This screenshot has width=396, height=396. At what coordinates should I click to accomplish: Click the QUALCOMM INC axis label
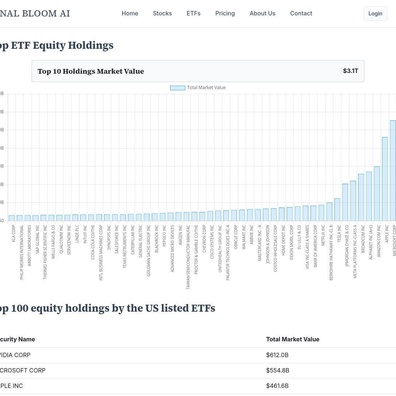pos(61,239)
